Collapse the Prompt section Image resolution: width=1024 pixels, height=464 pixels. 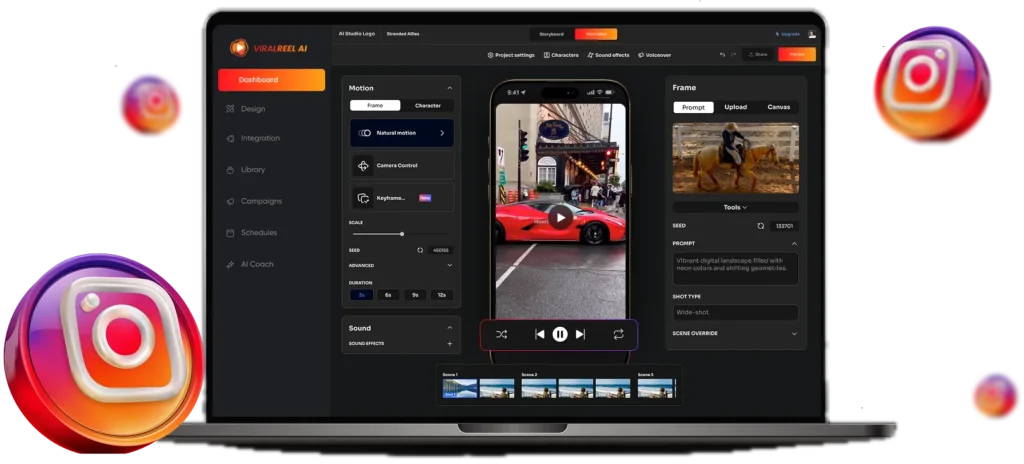click(x=794, y=243)
